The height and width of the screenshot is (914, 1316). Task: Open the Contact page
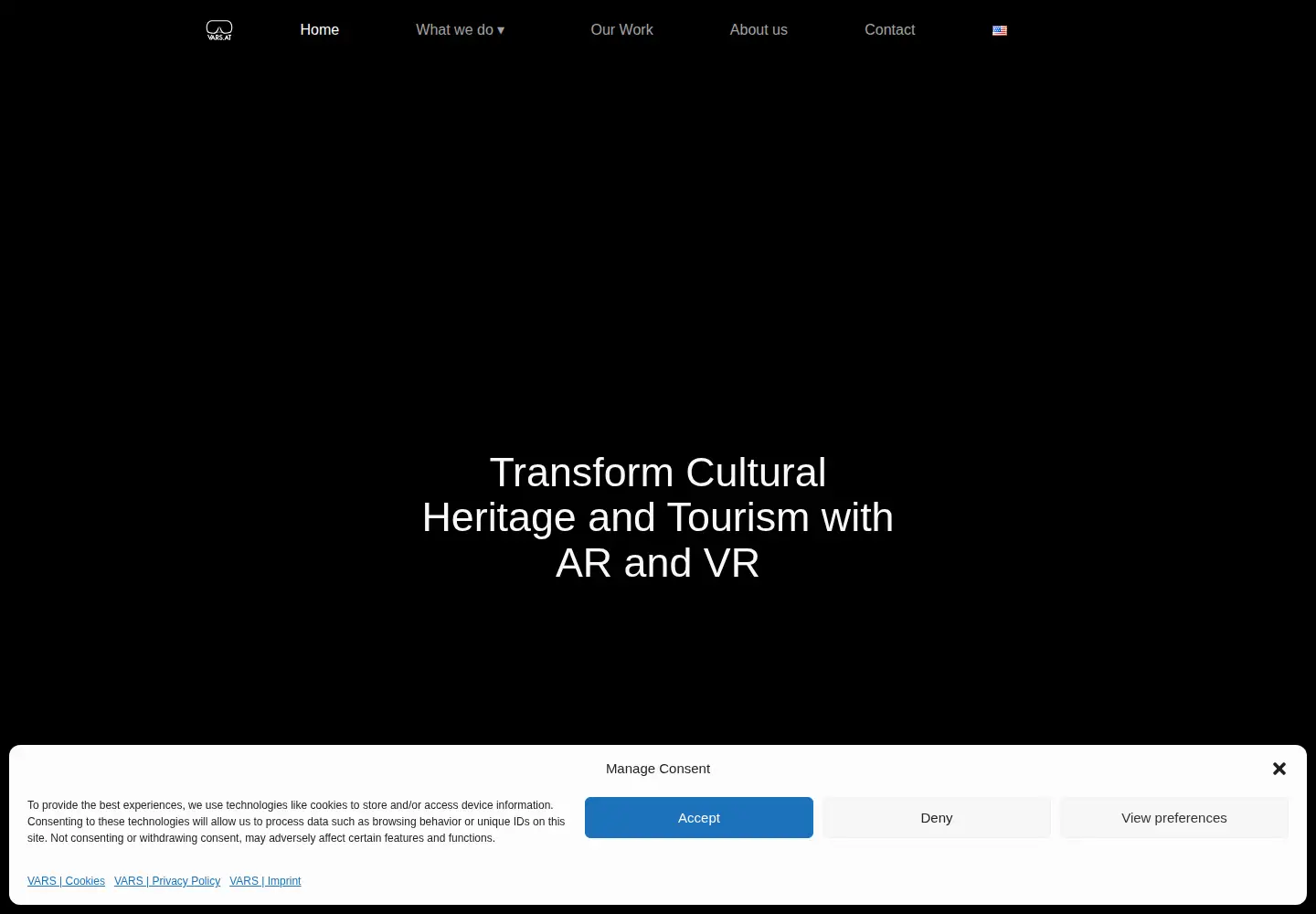(890, 30)
